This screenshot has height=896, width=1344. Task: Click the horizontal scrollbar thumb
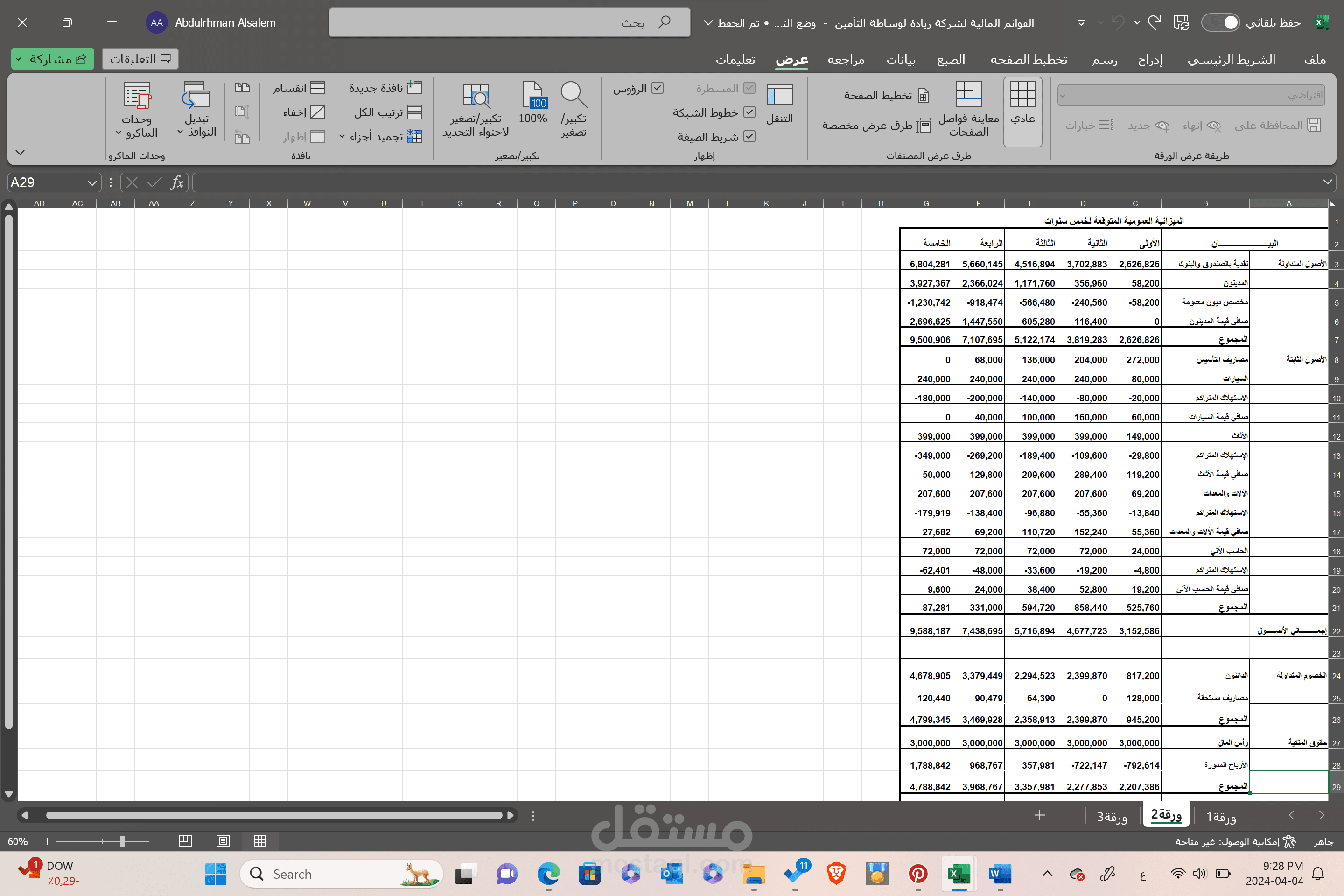(274, 815)
